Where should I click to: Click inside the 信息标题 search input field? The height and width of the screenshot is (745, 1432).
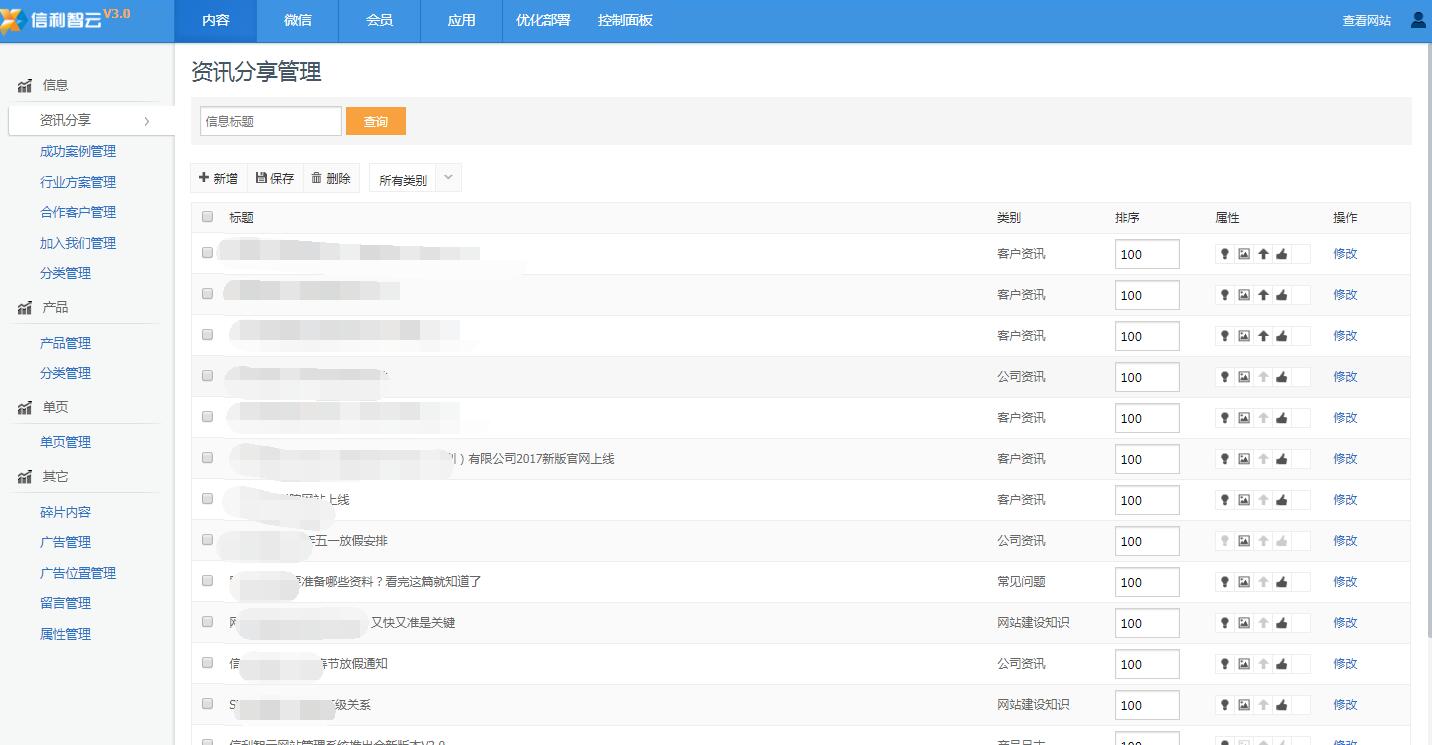(x=270, y=120)
